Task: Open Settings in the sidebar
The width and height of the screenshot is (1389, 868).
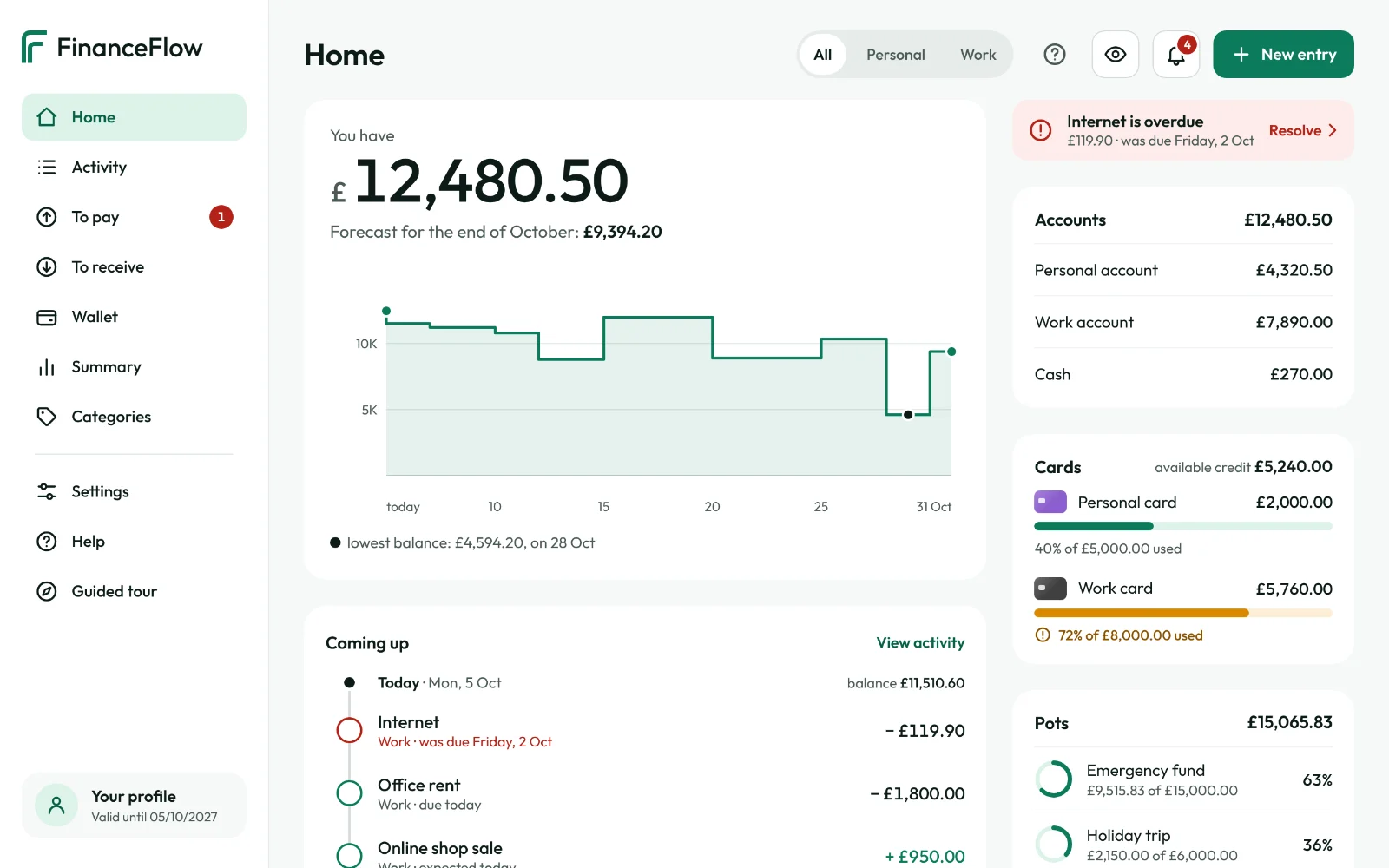Action: pos(134,491)
